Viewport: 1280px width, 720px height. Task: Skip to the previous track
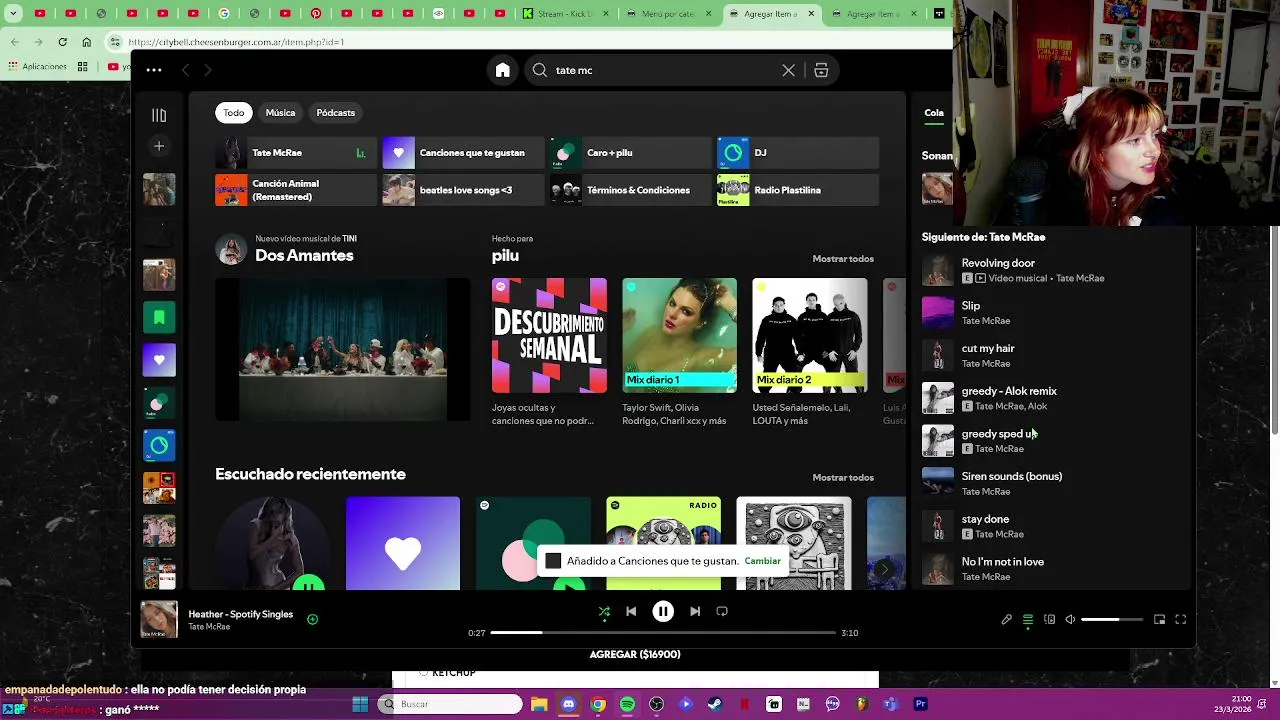point(631,611)
